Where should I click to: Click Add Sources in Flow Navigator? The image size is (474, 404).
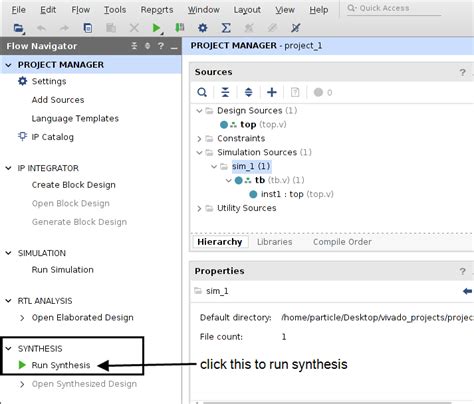coord(58,100)
